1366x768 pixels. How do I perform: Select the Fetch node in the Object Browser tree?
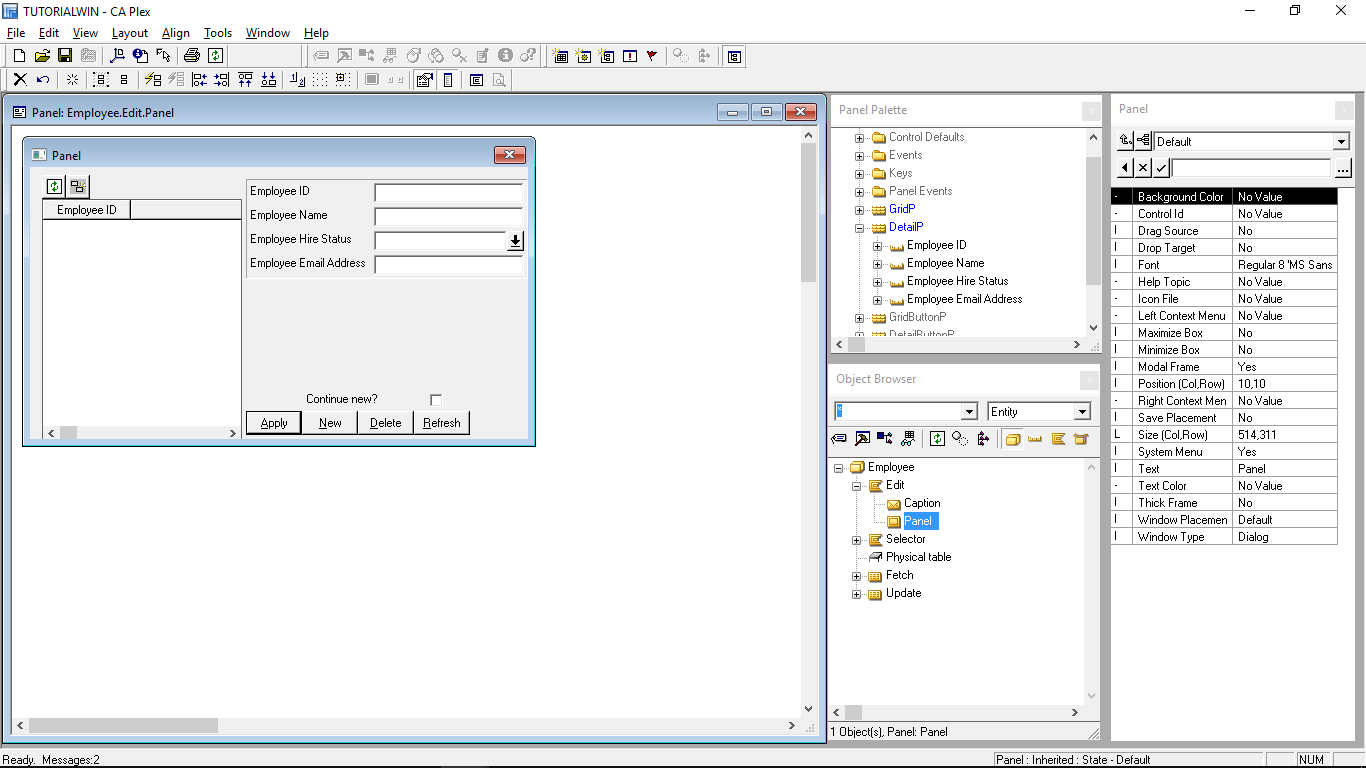(x=899, y=575)
